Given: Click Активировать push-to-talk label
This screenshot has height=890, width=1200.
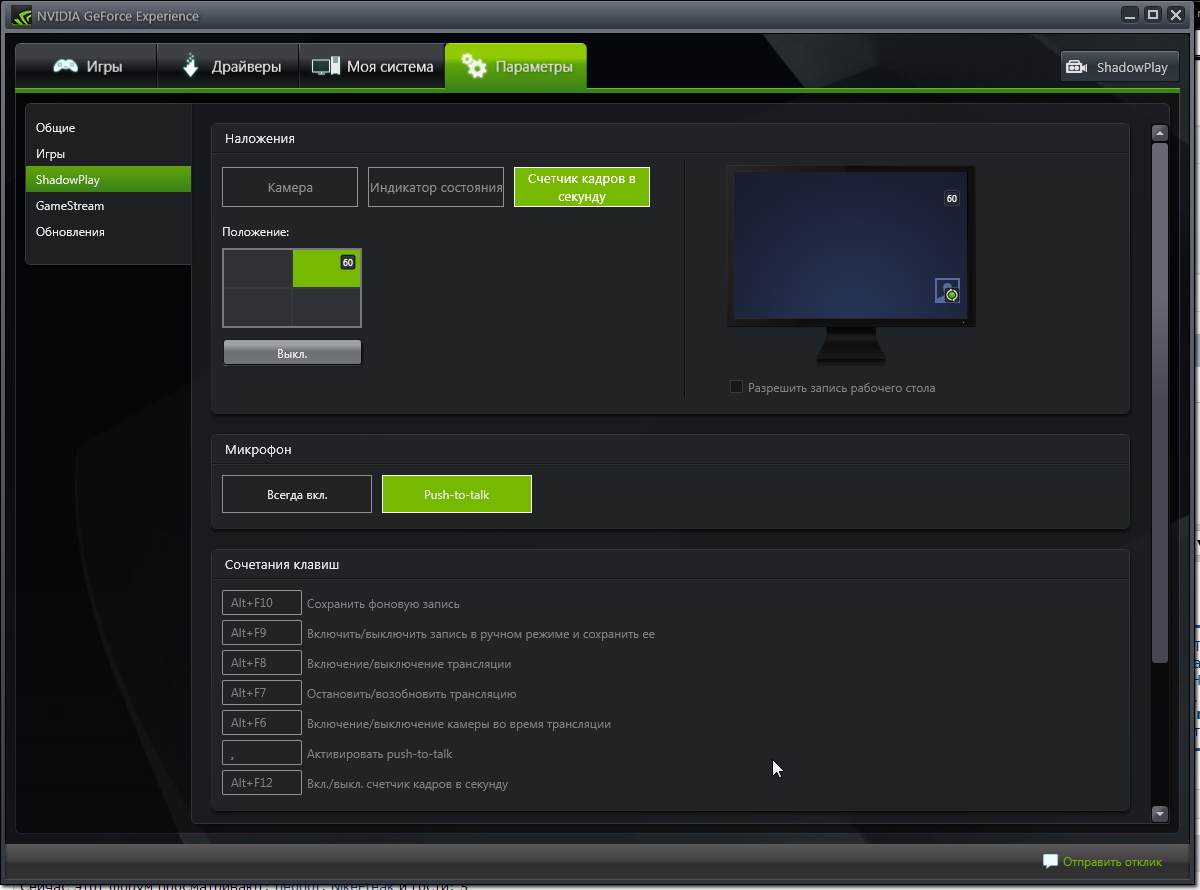Looking at the screenshot, I should (380, 754).
